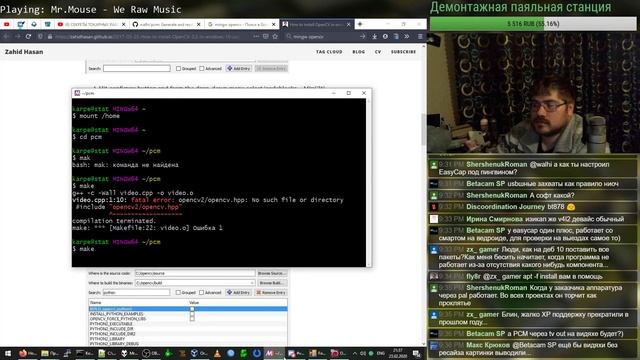Viewport: 640px width, 360px height.
Task: Close the 'How to install OpenCV' tab
Action: (x=348, y=24)
